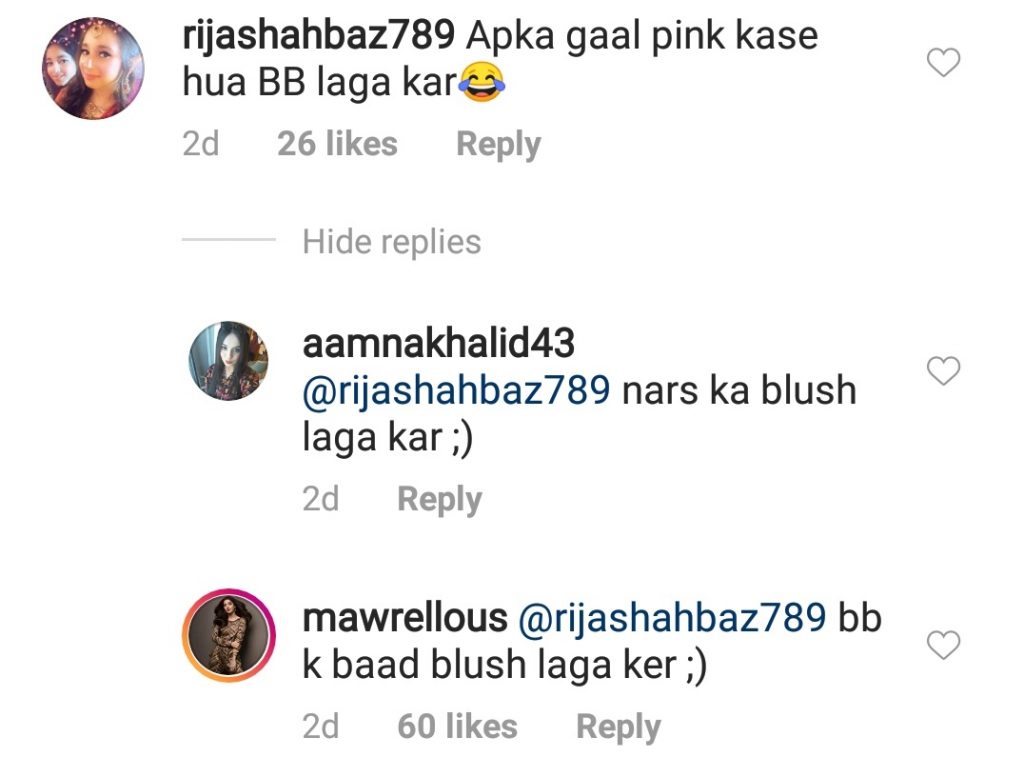
Task: Open the @rijashahbaz789 mention in aamnakhalid43's reply
Action: point(456,391)
